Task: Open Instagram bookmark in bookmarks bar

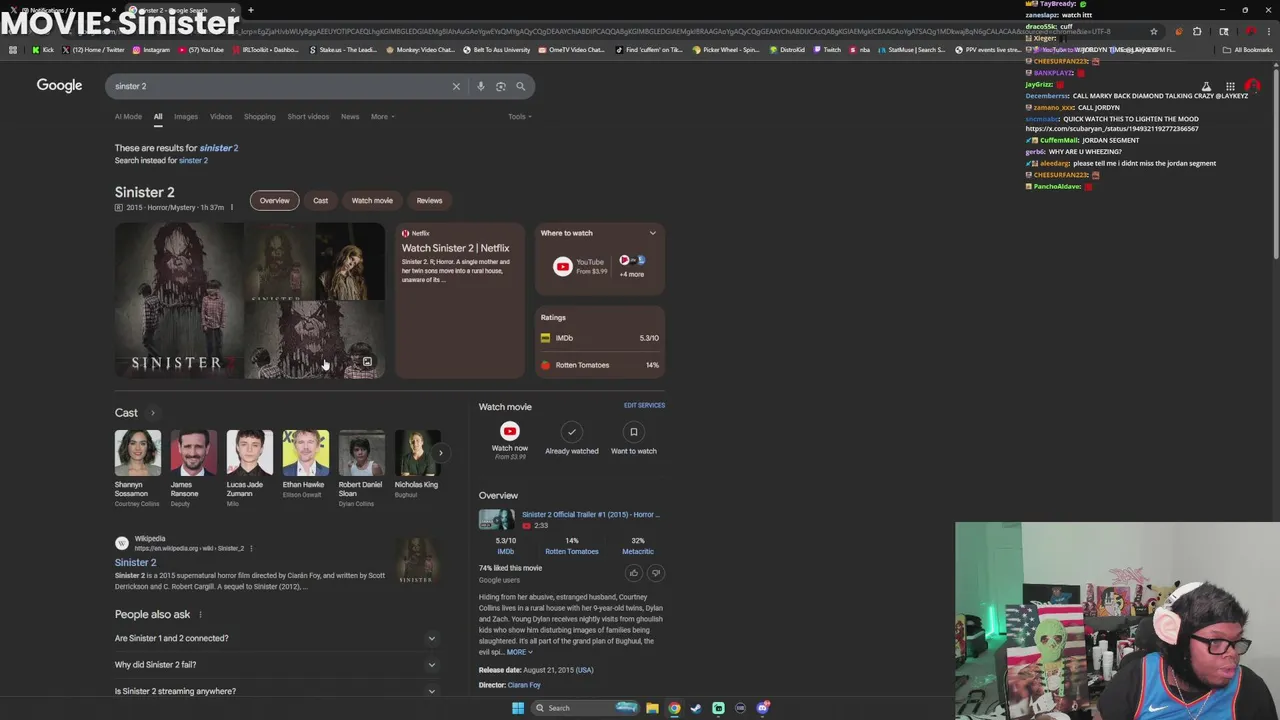Action: (151, 49)
